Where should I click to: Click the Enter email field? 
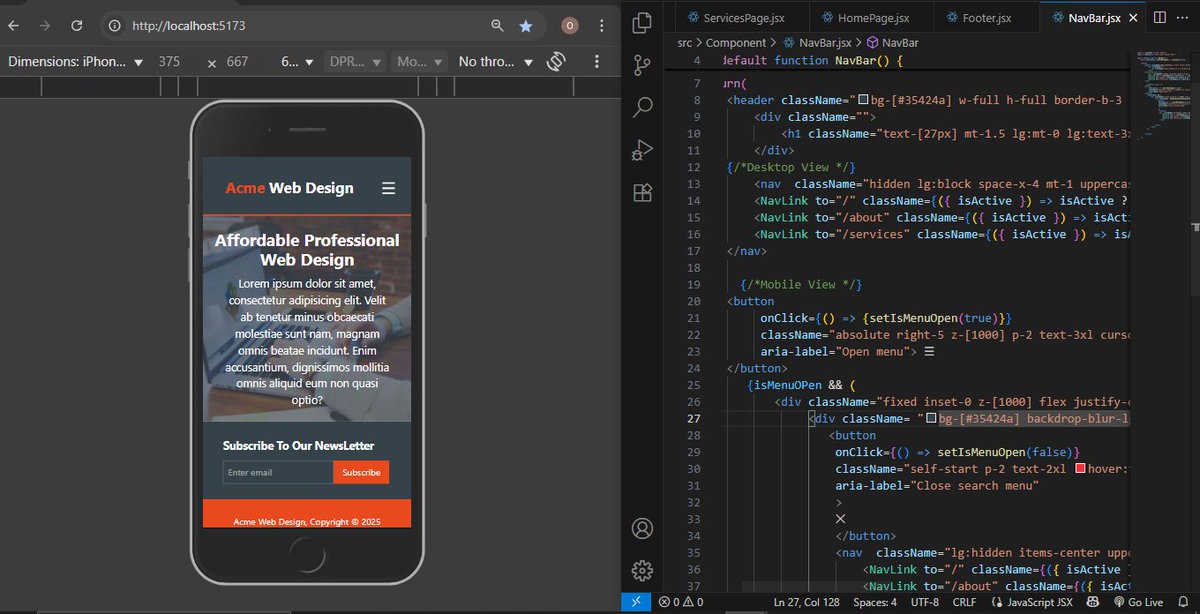277,472
